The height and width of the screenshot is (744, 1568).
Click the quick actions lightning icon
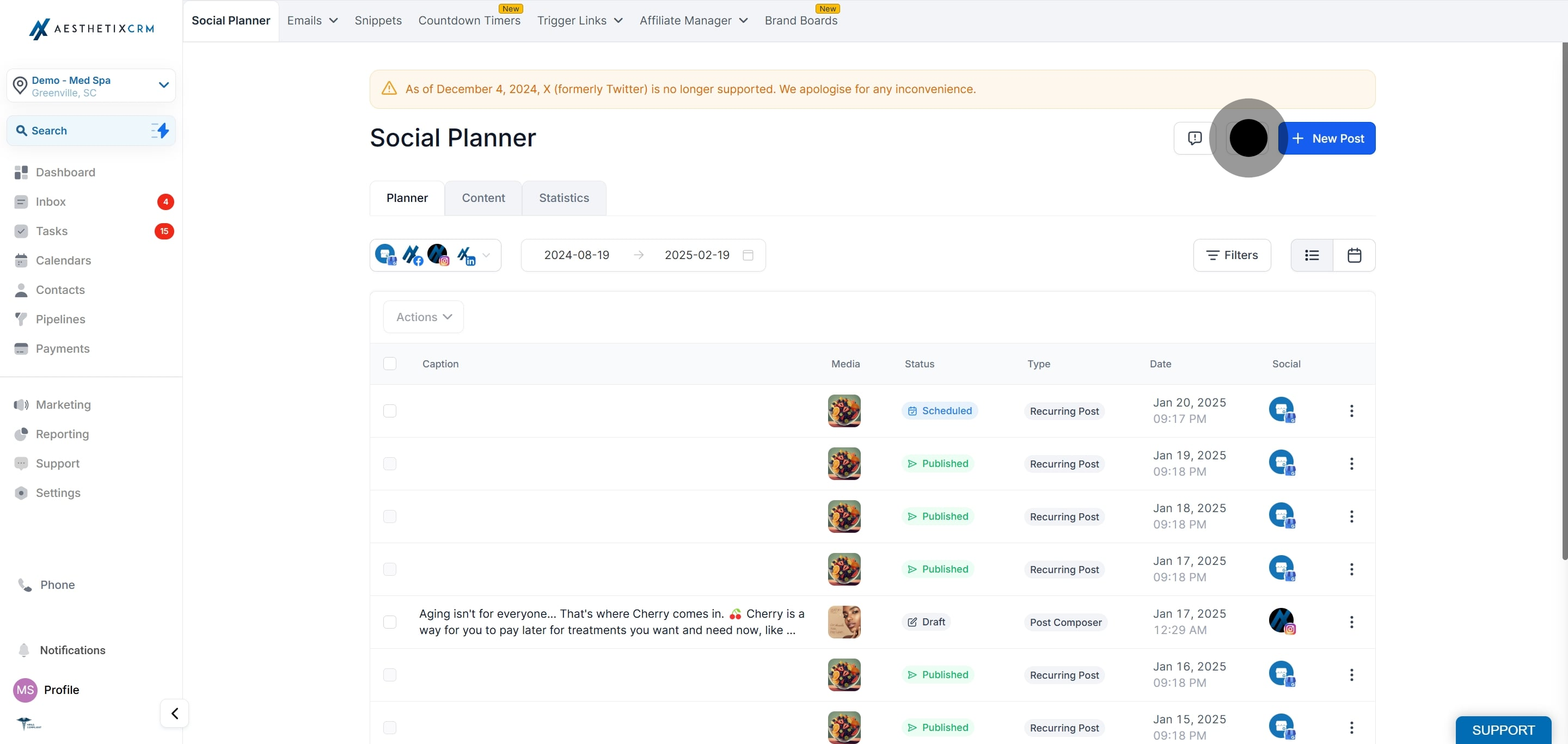pos(160,130)
